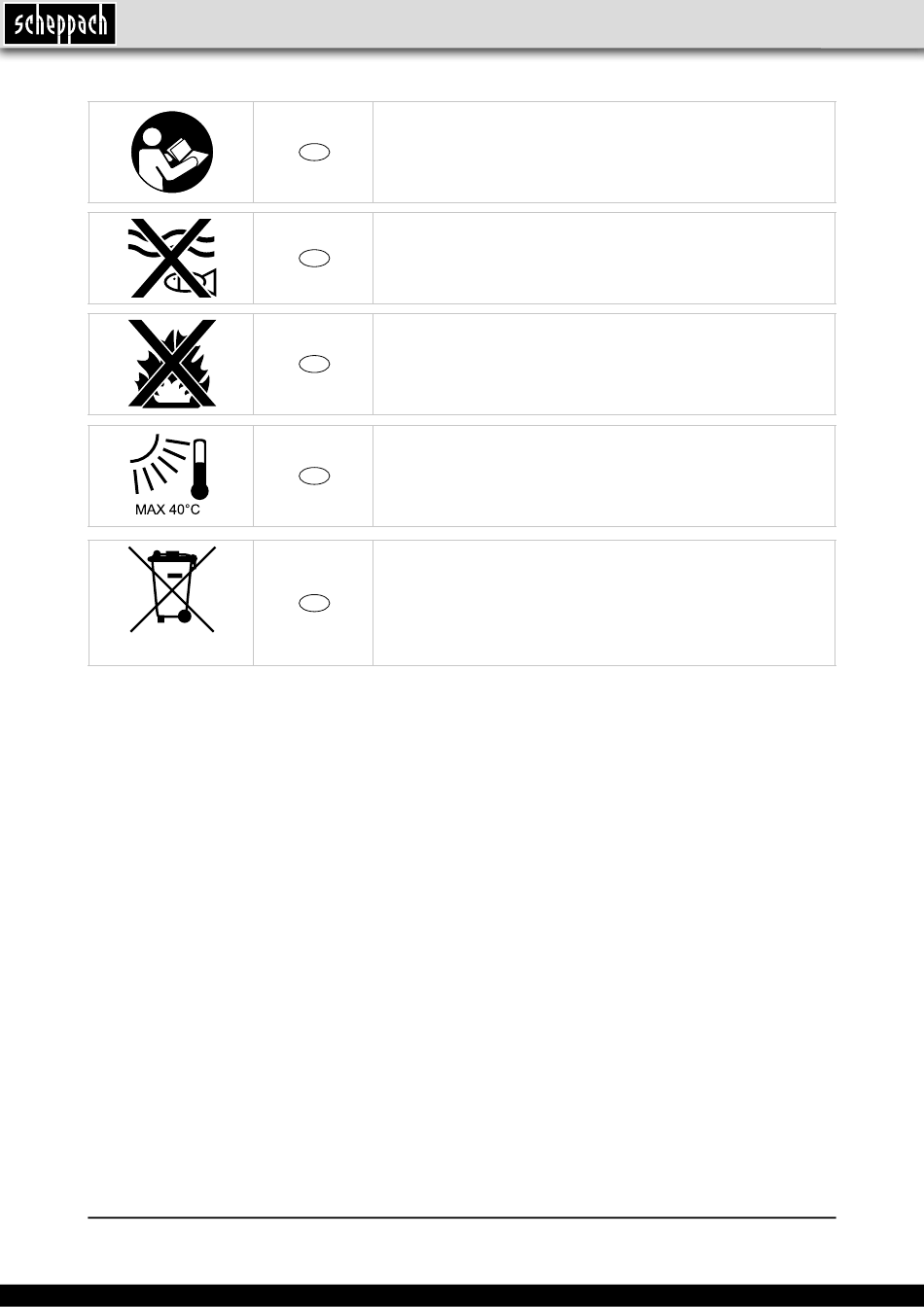Click the crossed-out water and fish symbol
This screenshot has width=924, height=1307.
(172, 258)
